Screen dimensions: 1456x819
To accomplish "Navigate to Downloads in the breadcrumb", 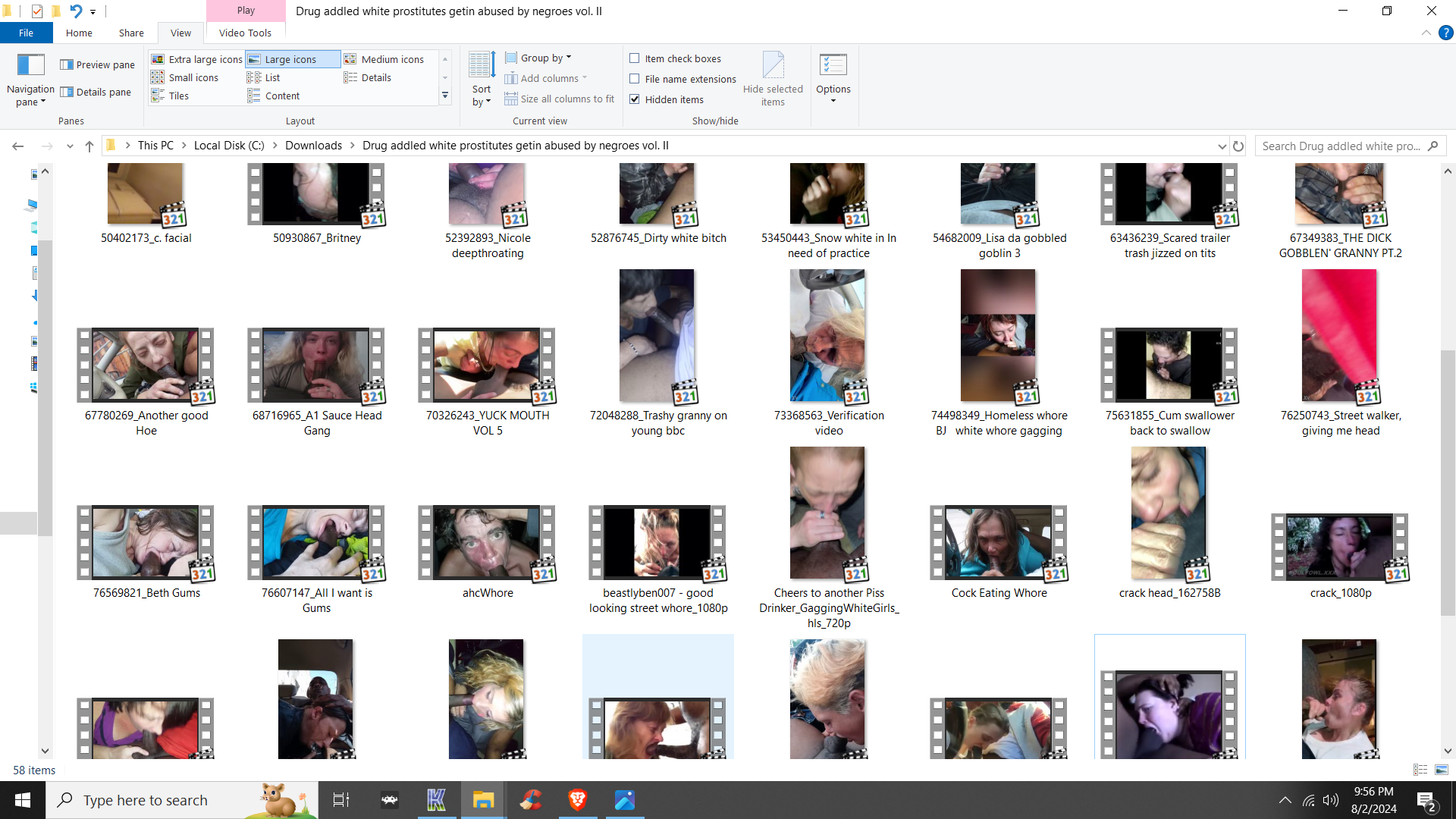I will [313, 146].
